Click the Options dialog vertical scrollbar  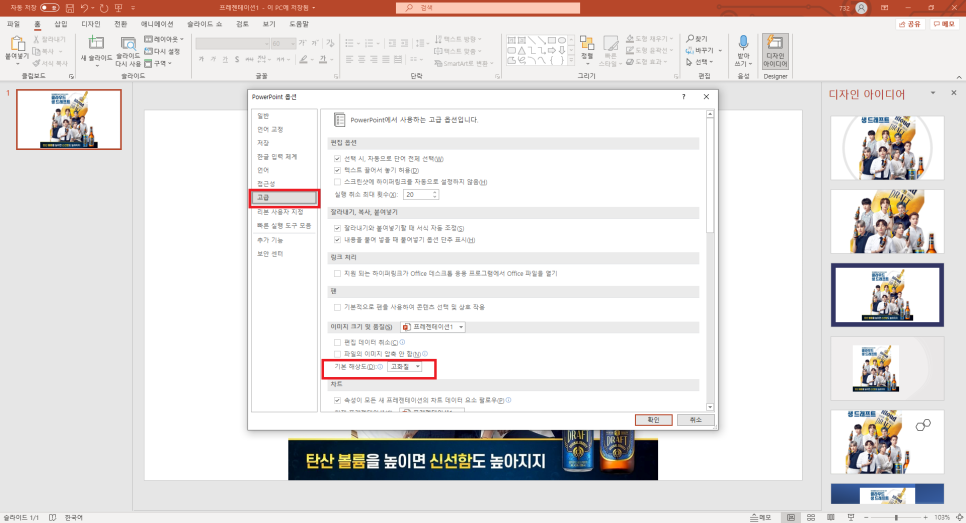coord(710,260)
